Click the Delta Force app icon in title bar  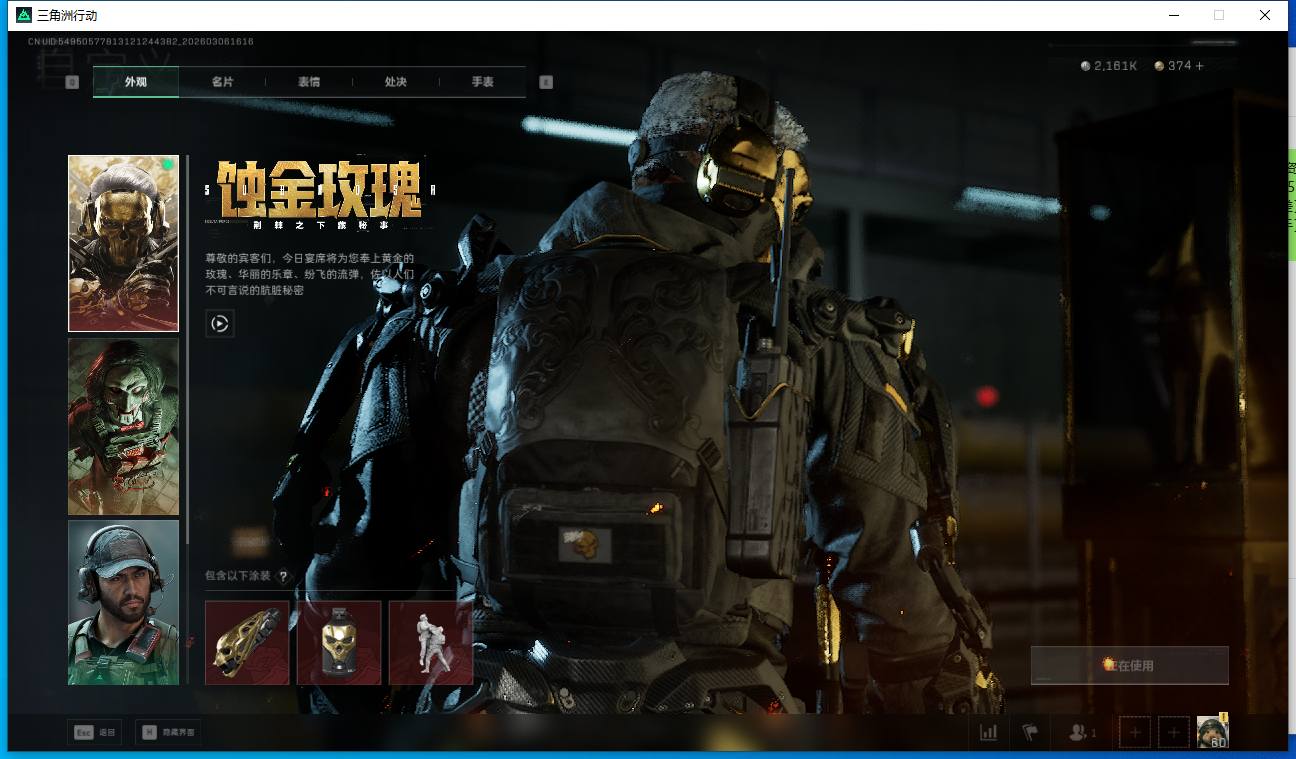pos(24,15)
